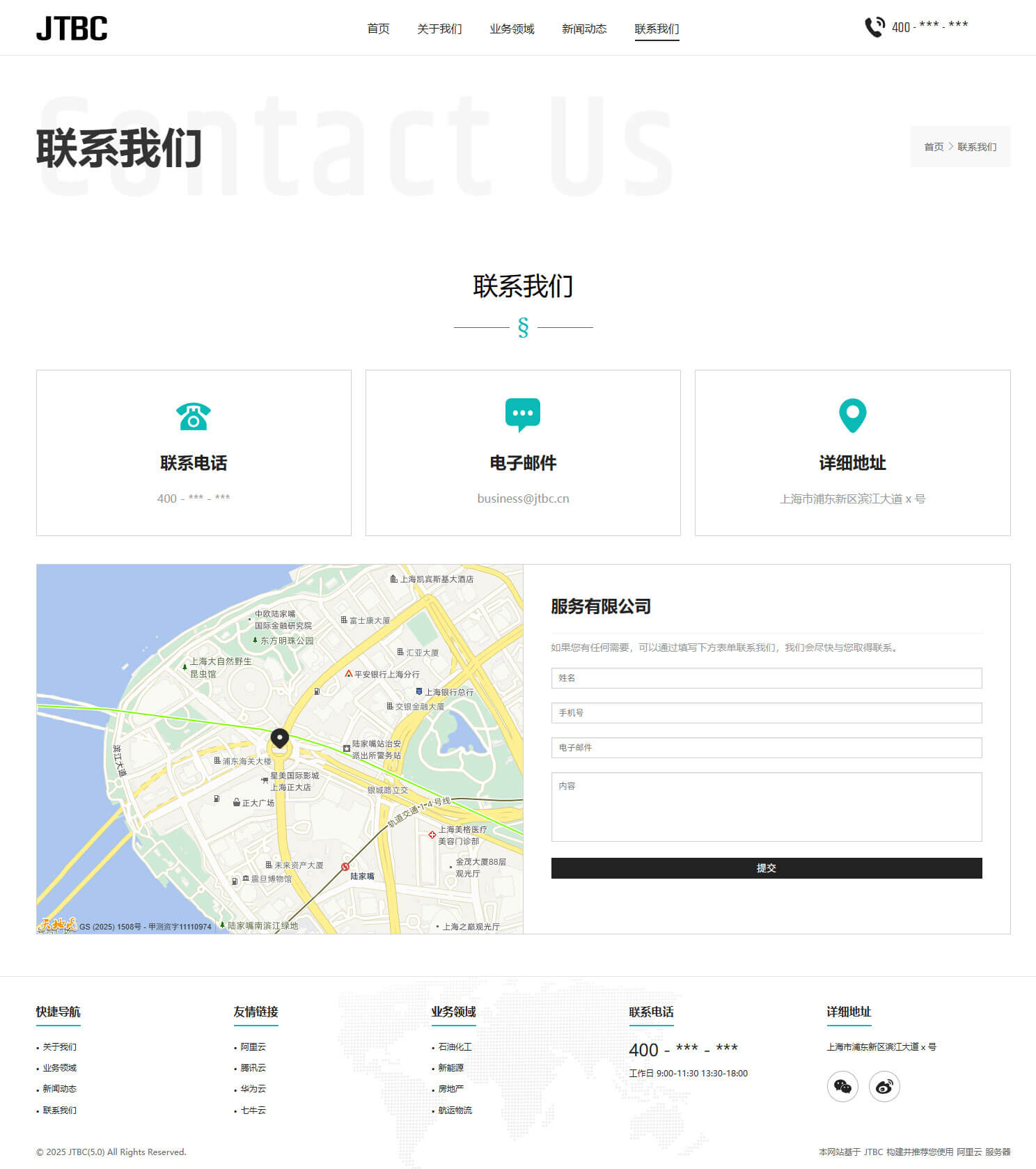This screenshot has height=1169, width=1036.
Task: Select the 电子邮件 form input field
Action: pyautogui.click(x=766, y=748)
